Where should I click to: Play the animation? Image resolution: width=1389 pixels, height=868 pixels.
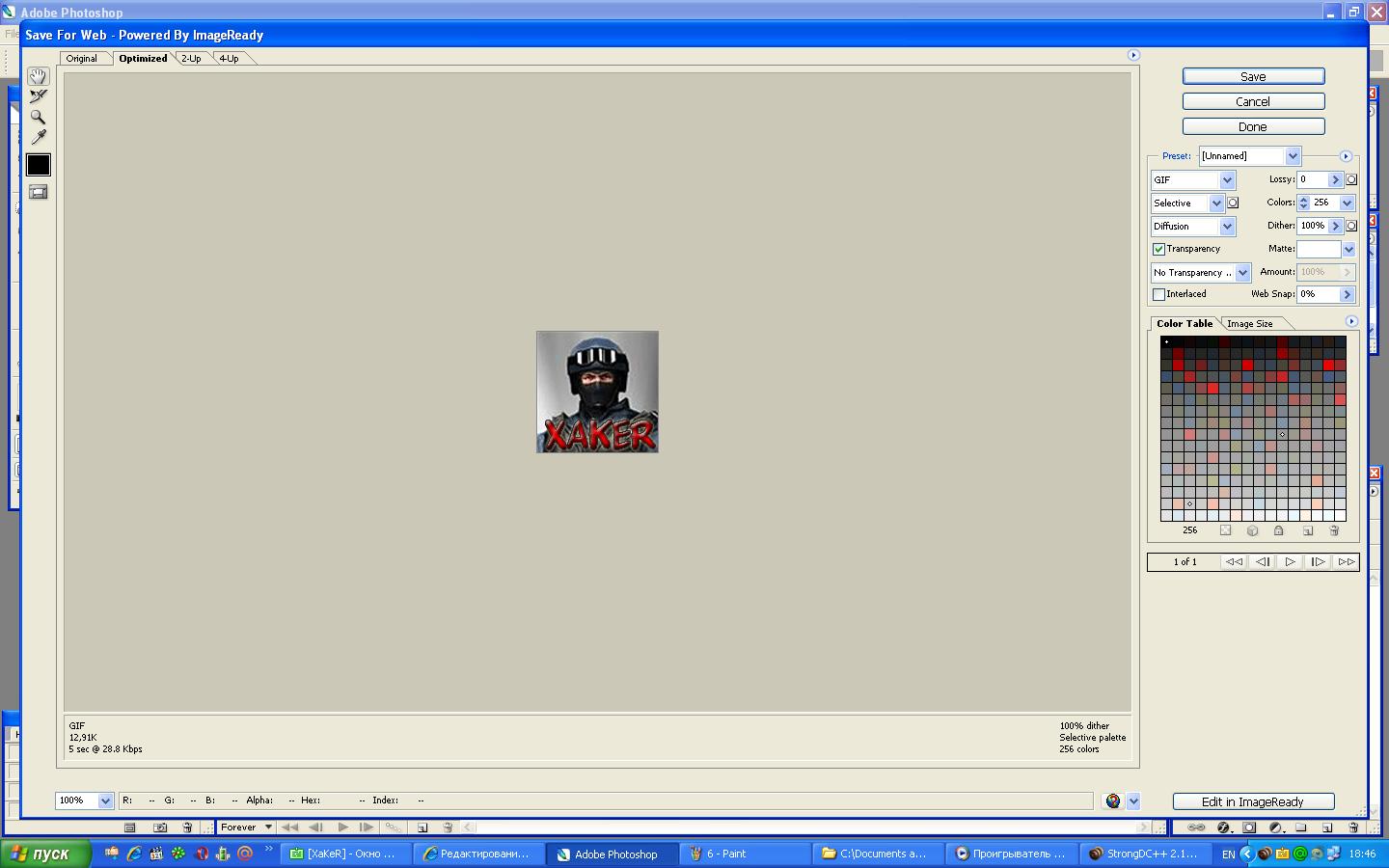click(x=1290, y=561)
